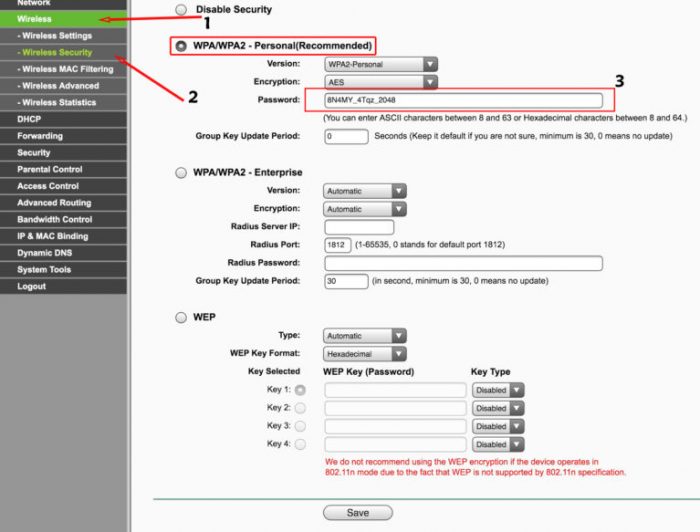Click Enterprise Group Key Update Period field
The width and height of the screenshot is (700, 532).
[x=346, y=281]
